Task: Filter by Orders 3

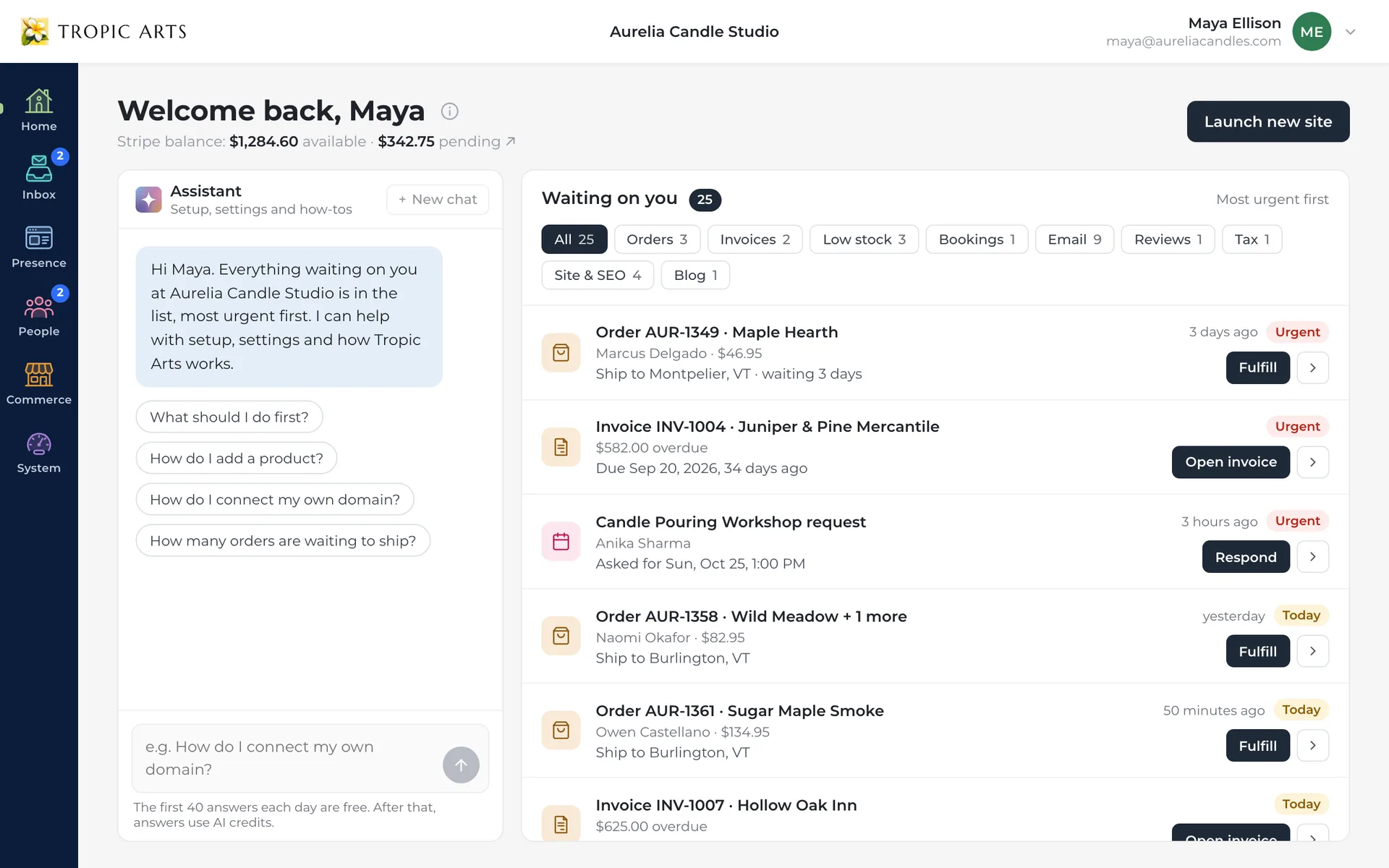Action: click(x=657, y=239)
